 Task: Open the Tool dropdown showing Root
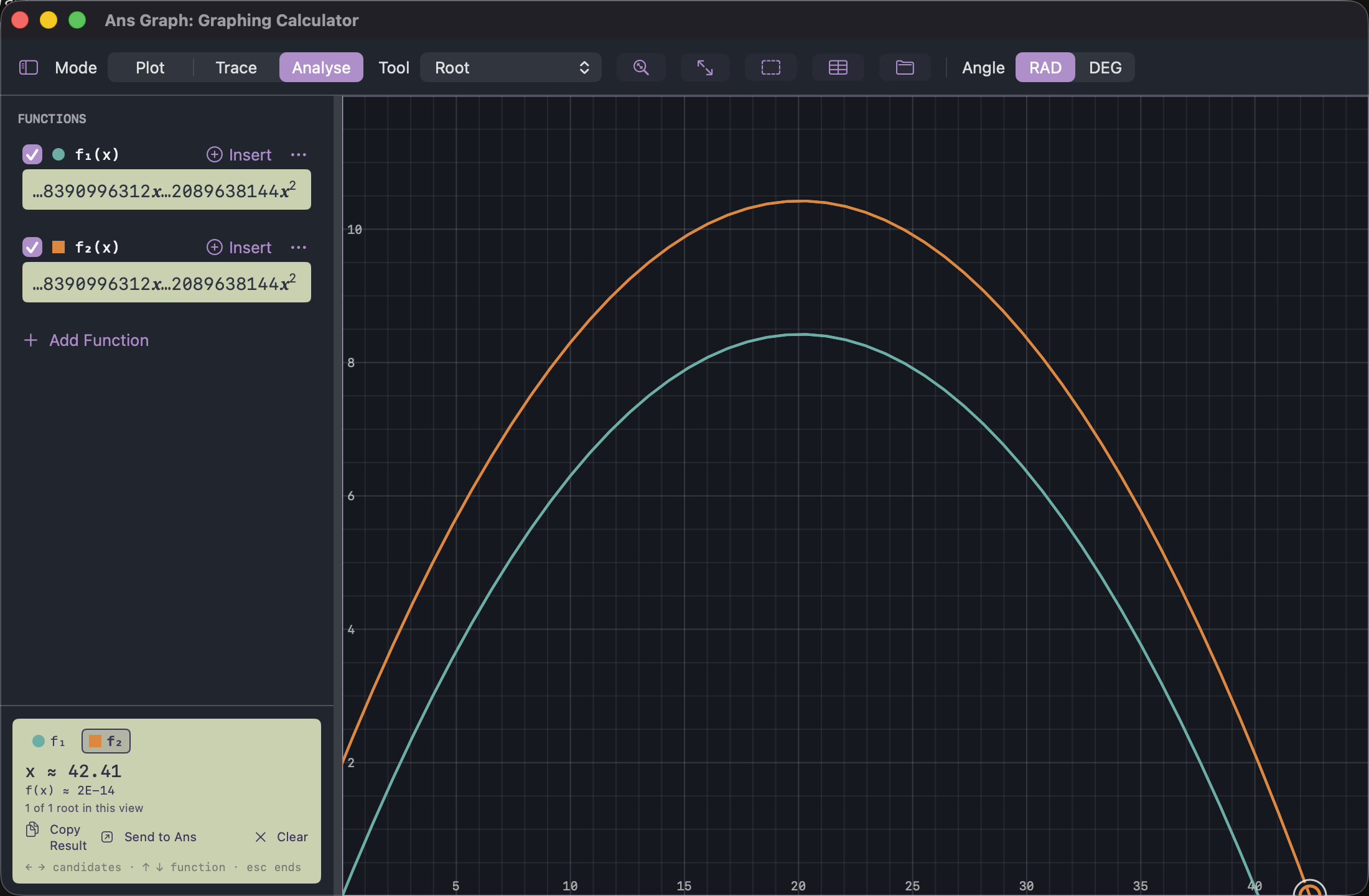[511, 67]
